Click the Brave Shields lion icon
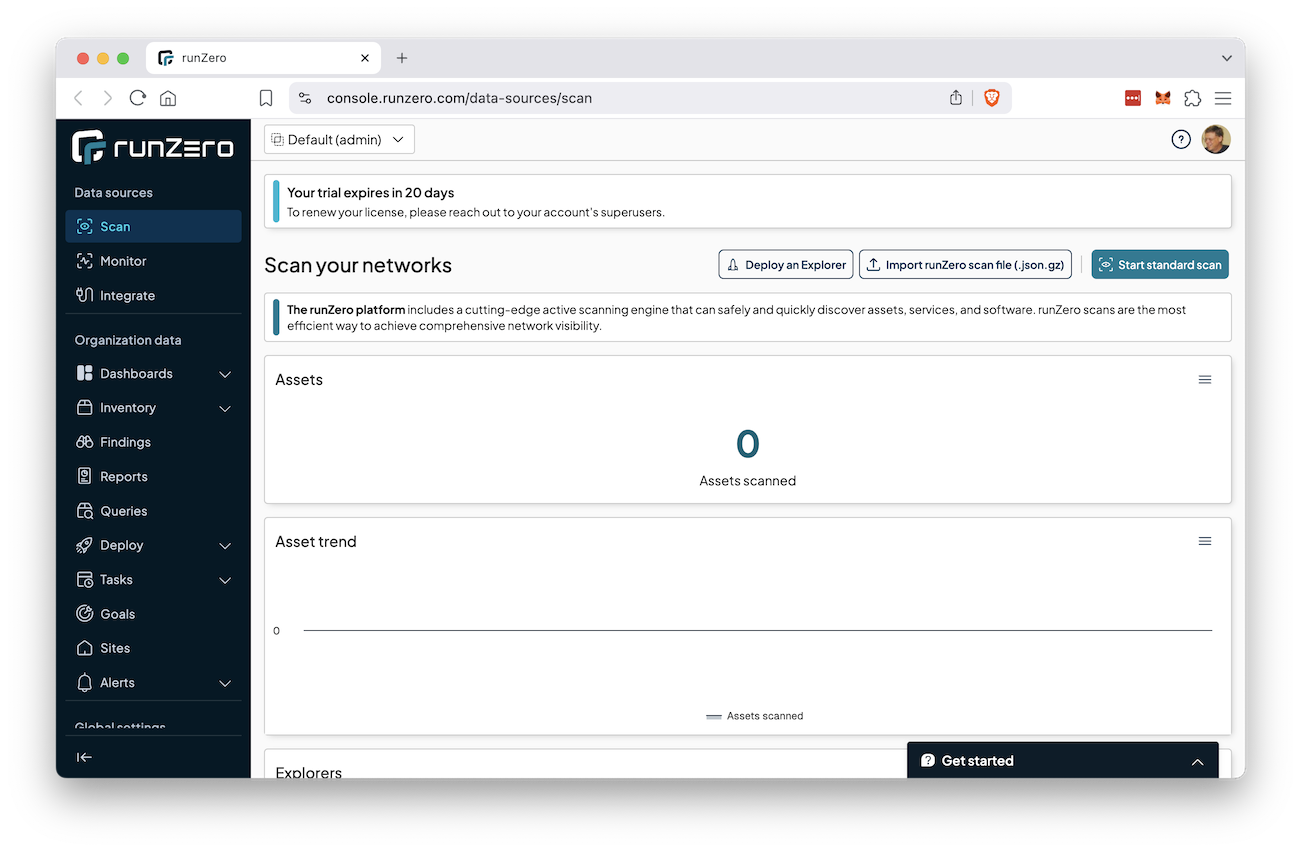 pos(992,98)
